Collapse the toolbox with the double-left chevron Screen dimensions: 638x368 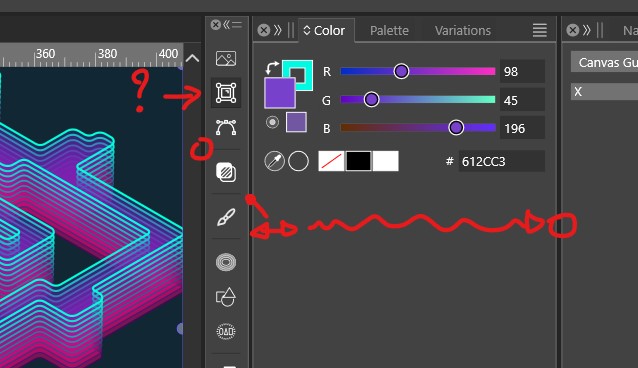[x=227, y=25]
